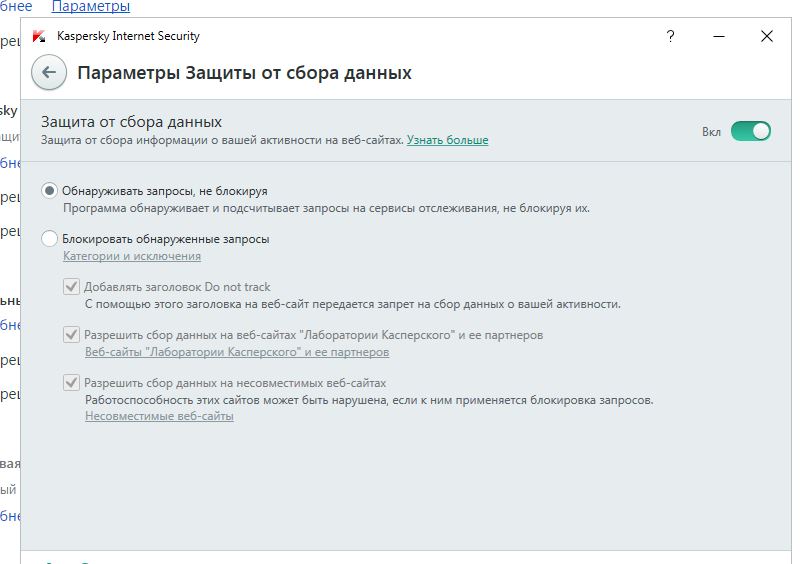The height and width of the screenshot is (564, 807).
Task: Click the Вкл status label
Action: coord(711,132)
